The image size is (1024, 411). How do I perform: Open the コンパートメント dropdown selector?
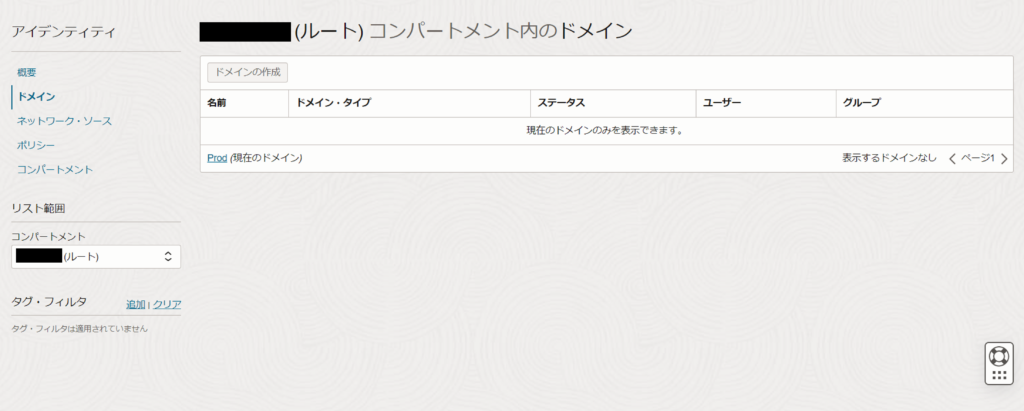click(96, 257)
